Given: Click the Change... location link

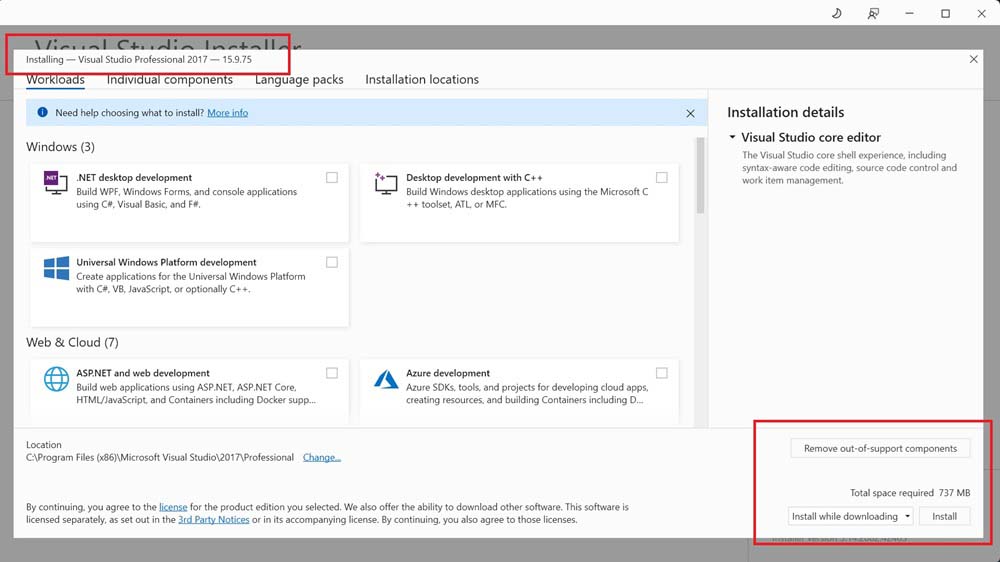Looking at the screenshot, I should [321, 457].
